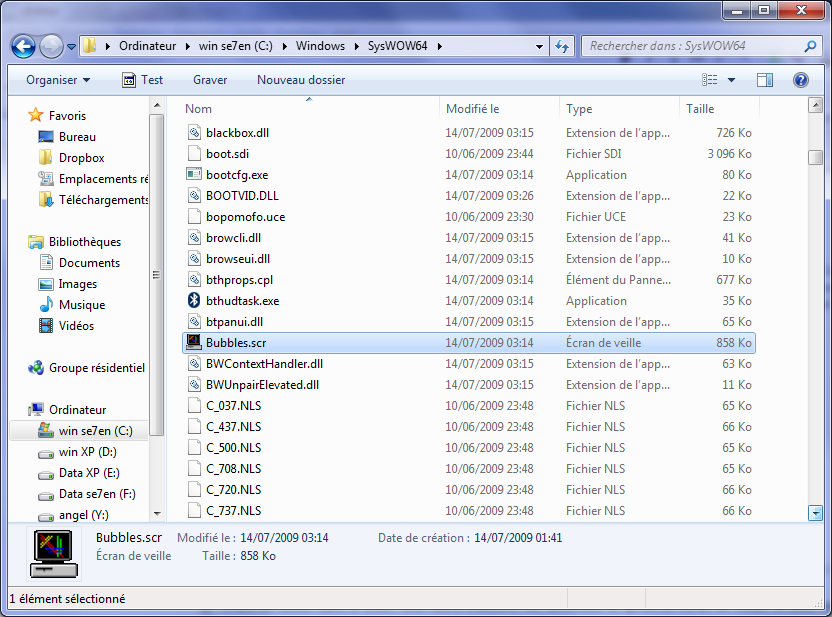Open the Organiser dropdown menu
Viewport: 832px width, 617px height.
point(58,80)
